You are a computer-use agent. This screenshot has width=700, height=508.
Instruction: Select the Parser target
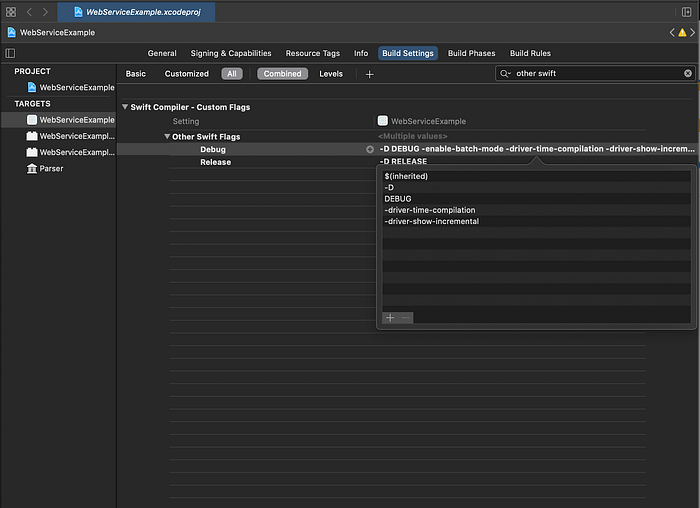pos(45,169)
